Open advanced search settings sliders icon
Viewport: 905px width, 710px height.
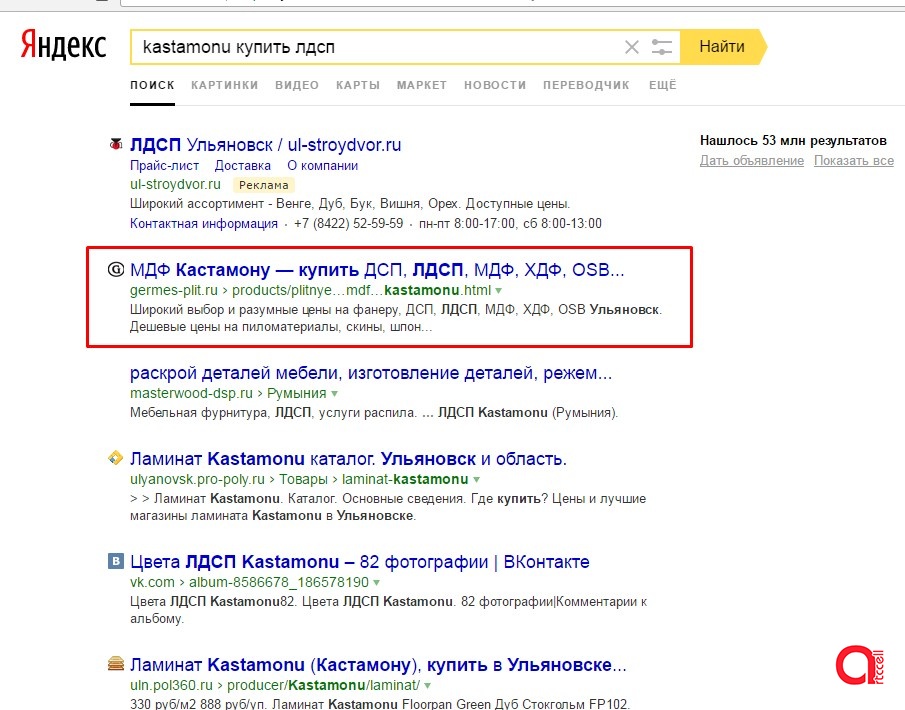pyautogui.click(x=661, y=47)
